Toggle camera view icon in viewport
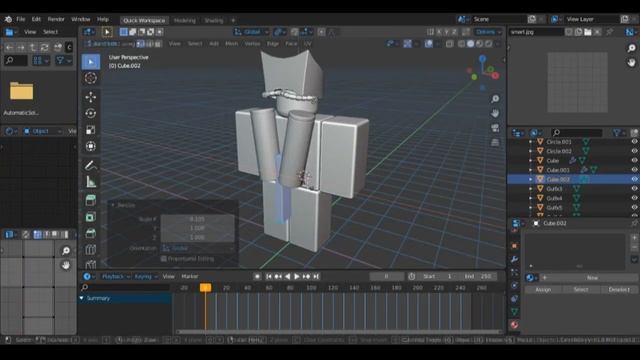Viewport: 640px width, 360px height. (x=495, y=128)
